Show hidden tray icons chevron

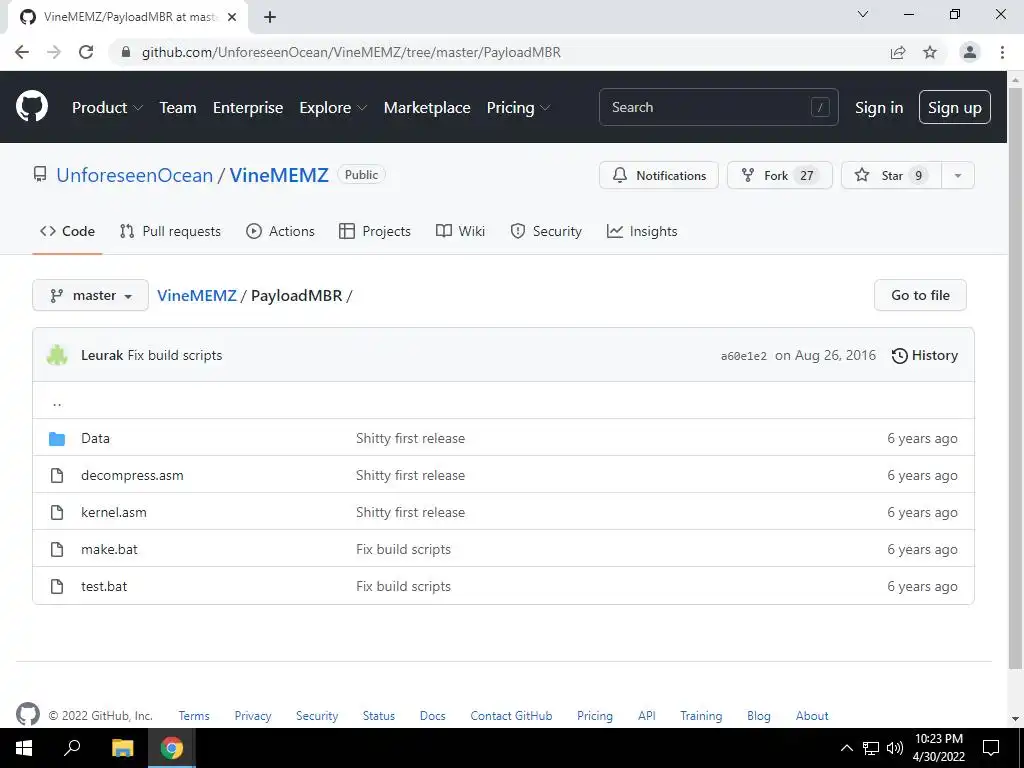(x=846, y=748)
